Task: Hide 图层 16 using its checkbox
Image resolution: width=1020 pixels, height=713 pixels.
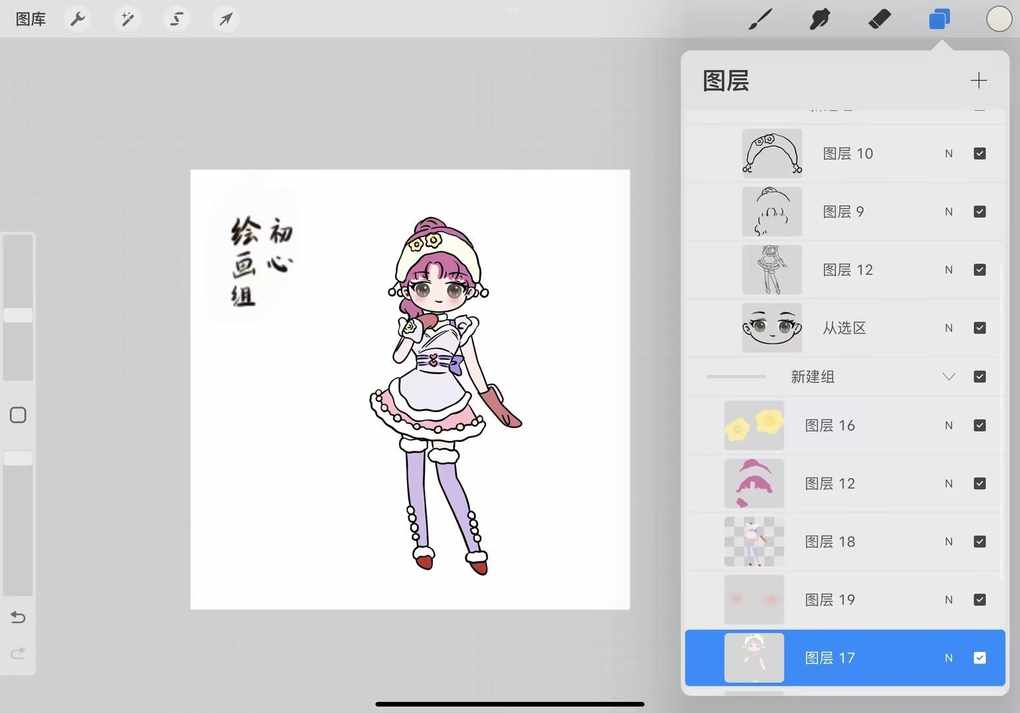Action: tap(980, 425)
